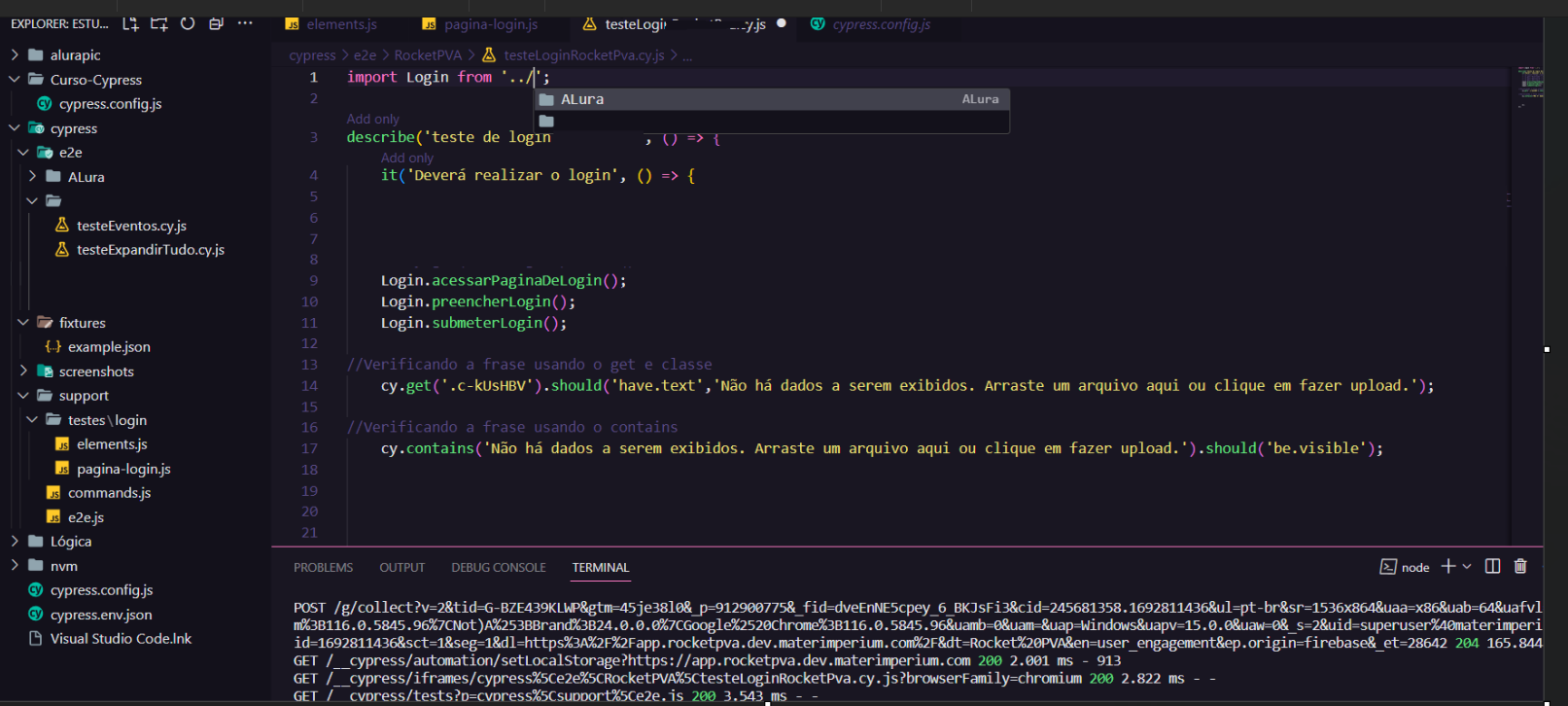The image size is (1568, 706).
Task: Select ALura autocomplete suggestion
Action: tap(772, 99)
